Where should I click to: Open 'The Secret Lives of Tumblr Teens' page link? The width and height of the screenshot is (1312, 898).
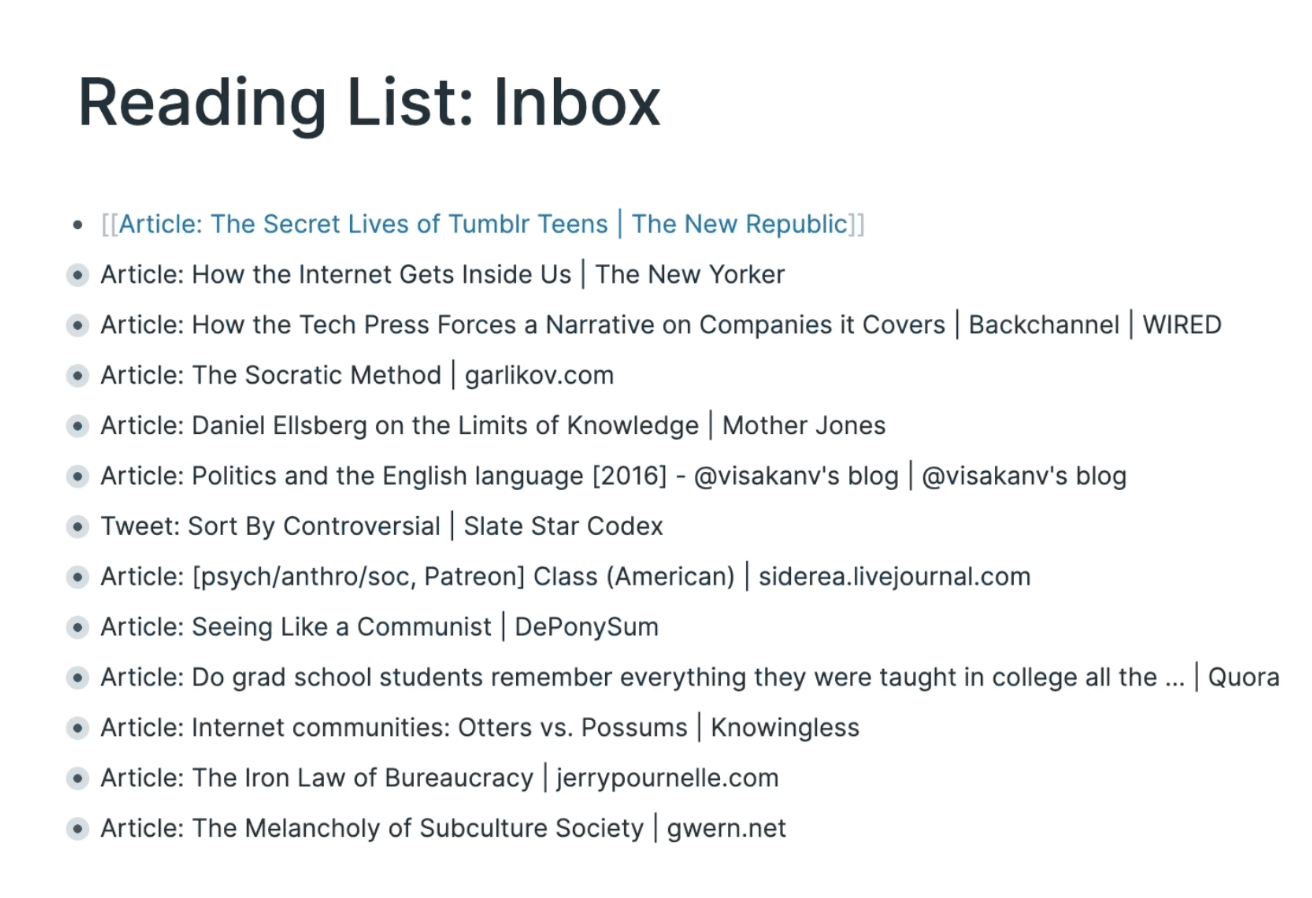tap(482, 224)
